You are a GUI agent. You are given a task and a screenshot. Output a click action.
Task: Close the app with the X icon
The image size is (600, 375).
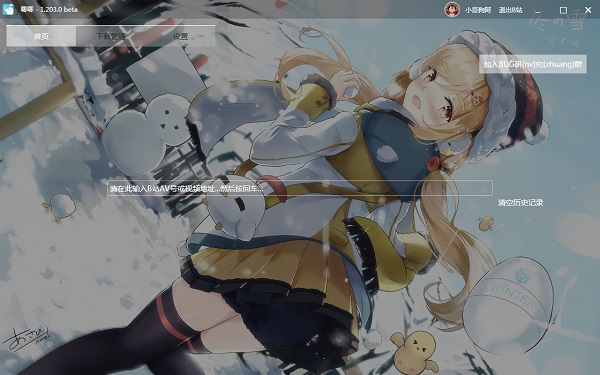coord(588,10)
